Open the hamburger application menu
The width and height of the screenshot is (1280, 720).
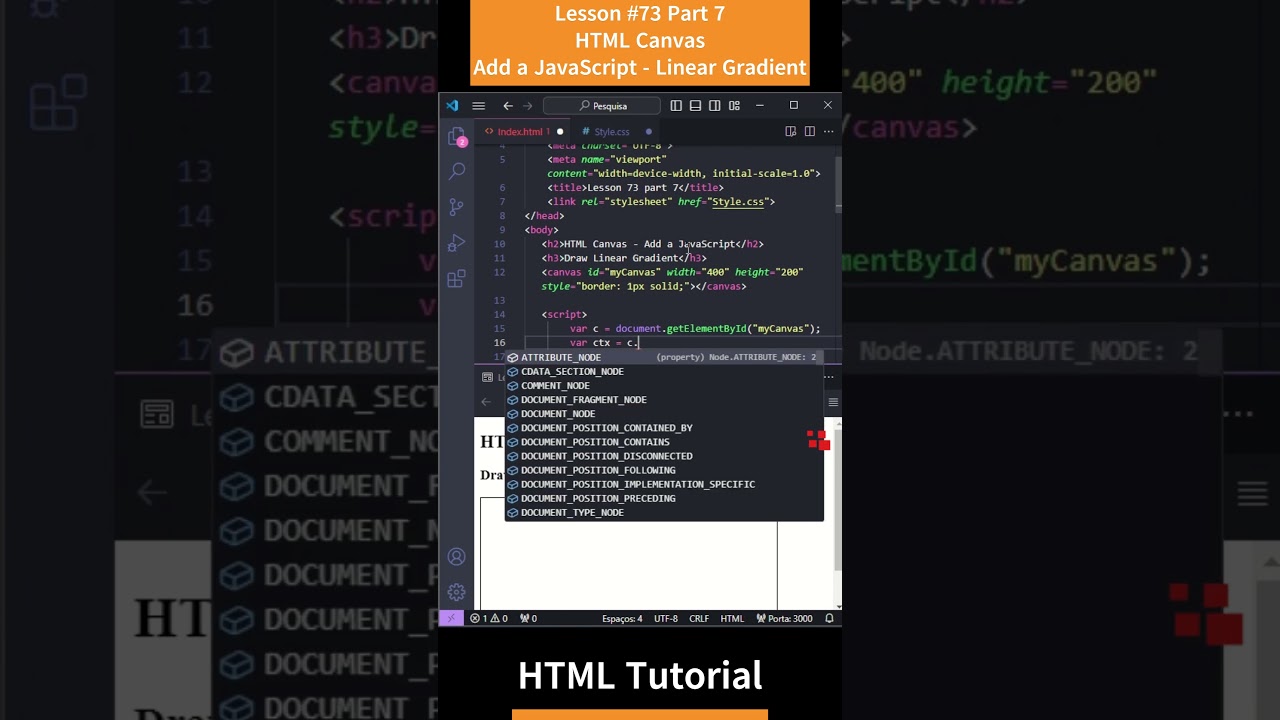[x=478, y=105]
